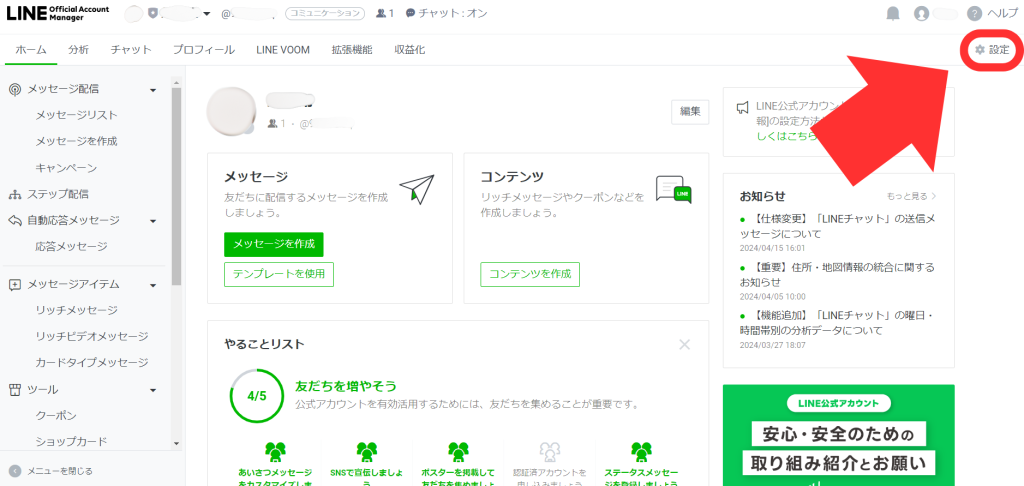
Task: Click the SNSで宣伝しましょう task icon
Action: pos(367,451)
